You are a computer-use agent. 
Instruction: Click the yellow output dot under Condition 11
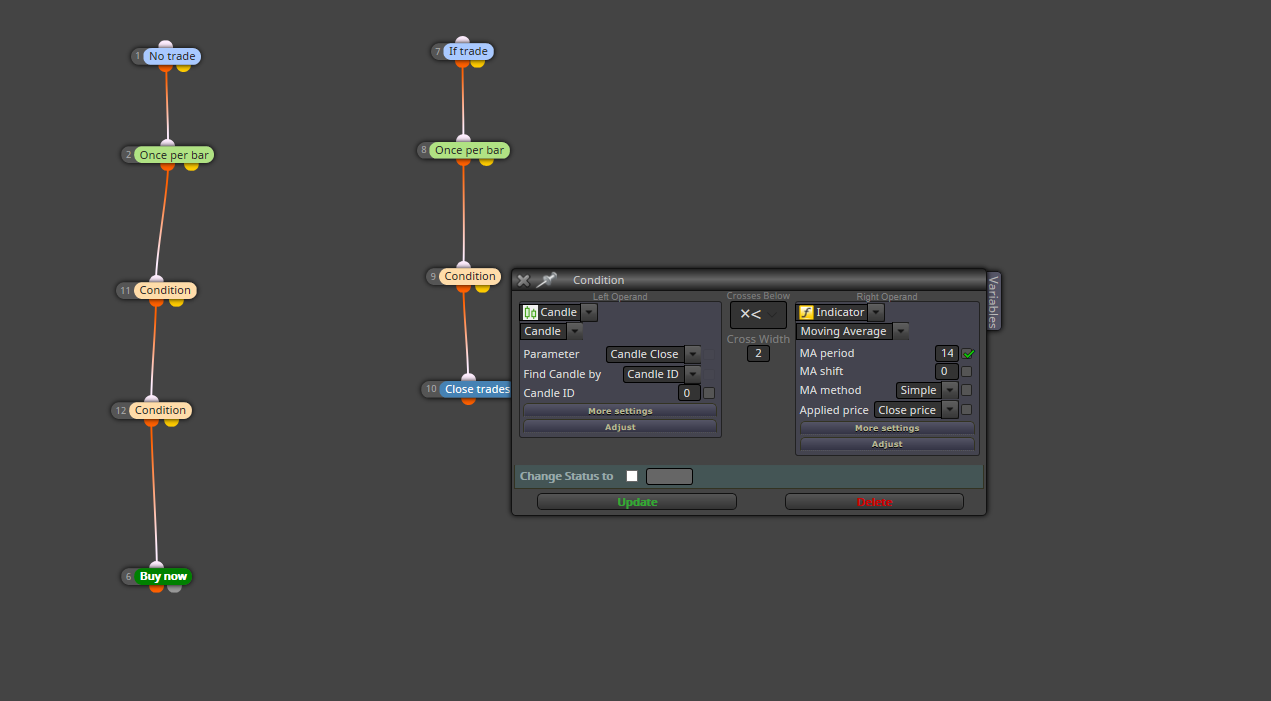177,301
